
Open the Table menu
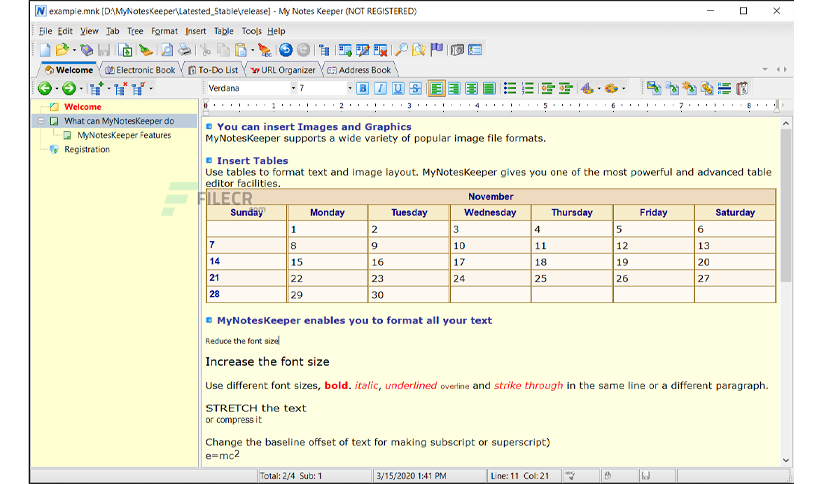pyautogui.click(x=224, y=31)
